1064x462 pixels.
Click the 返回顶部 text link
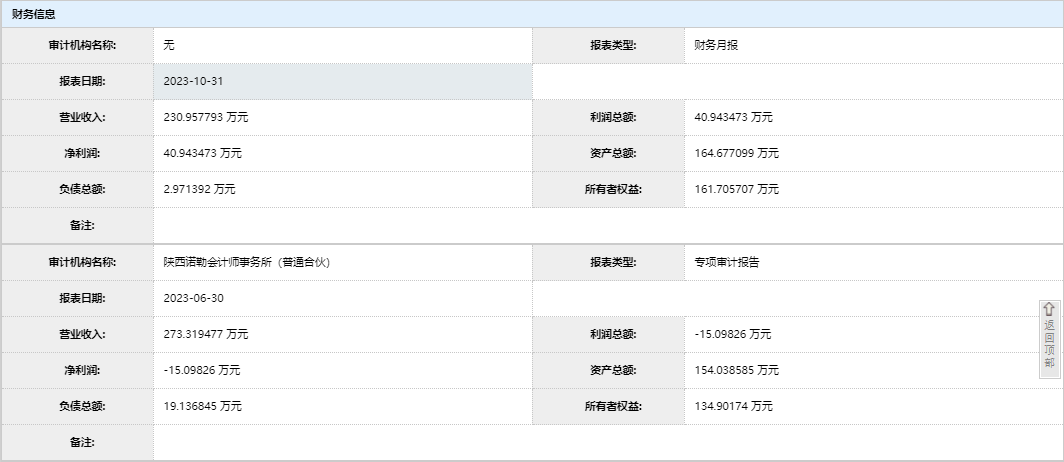[x=1049, y=344]
